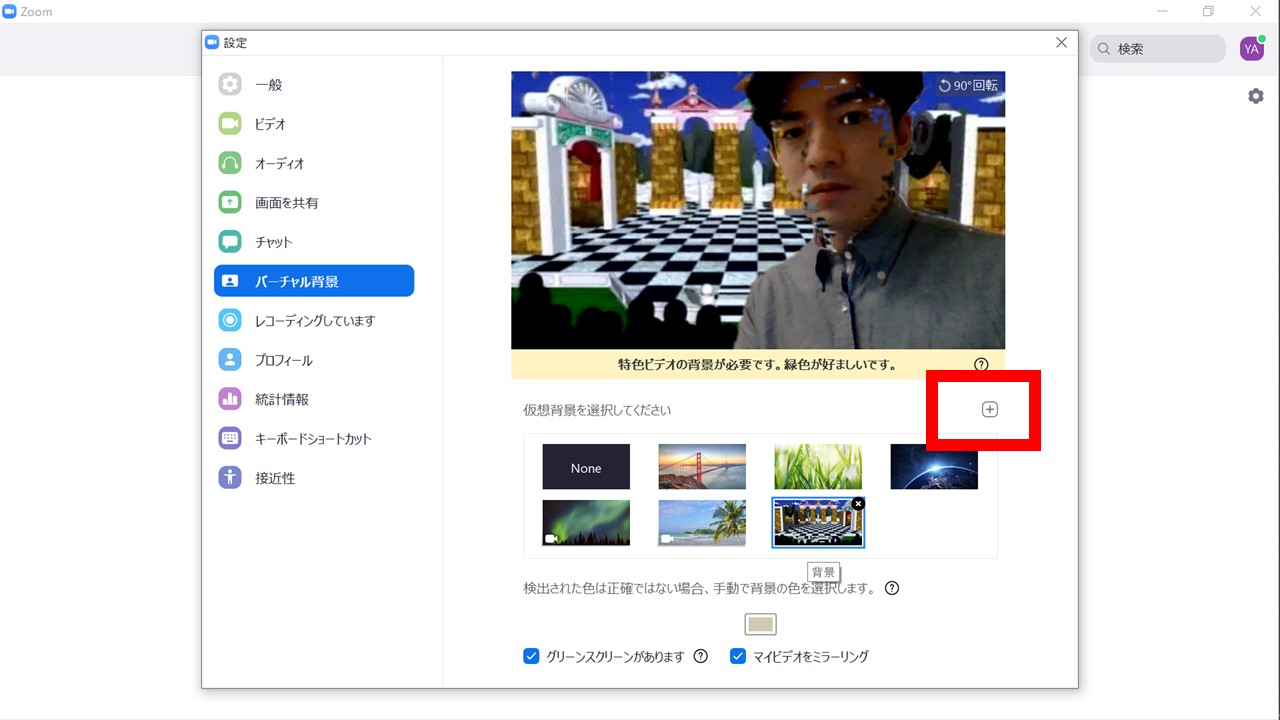Remove the custom checkerboard background with x
The height and width of the screenshot is (720, 1280).
[858, 504]
